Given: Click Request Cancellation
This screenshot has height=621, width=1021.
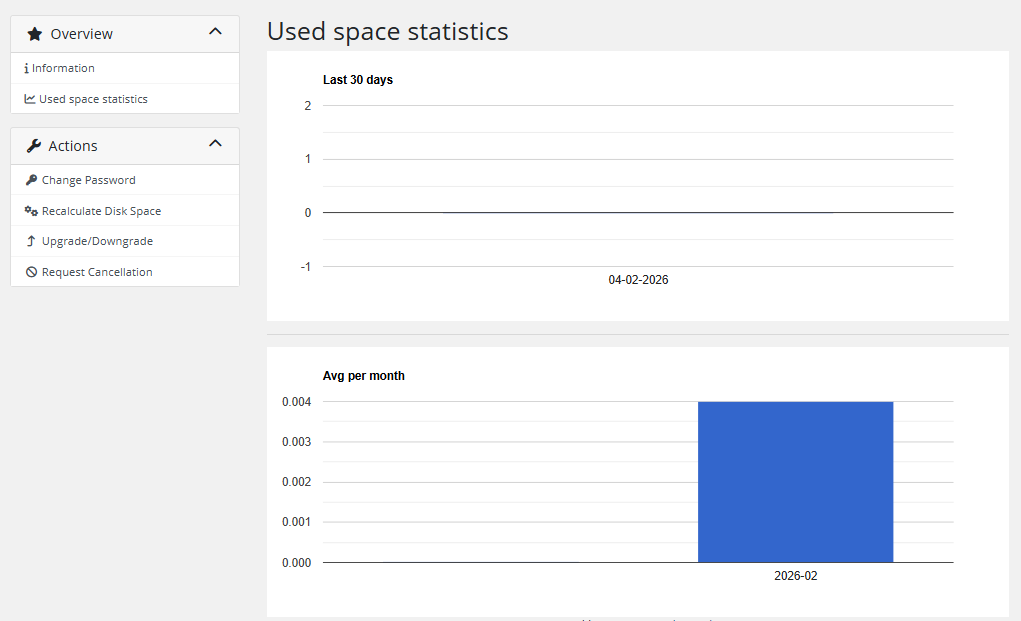Looking at the screenshot, I should pyautogui.click(x=96, y=272).
